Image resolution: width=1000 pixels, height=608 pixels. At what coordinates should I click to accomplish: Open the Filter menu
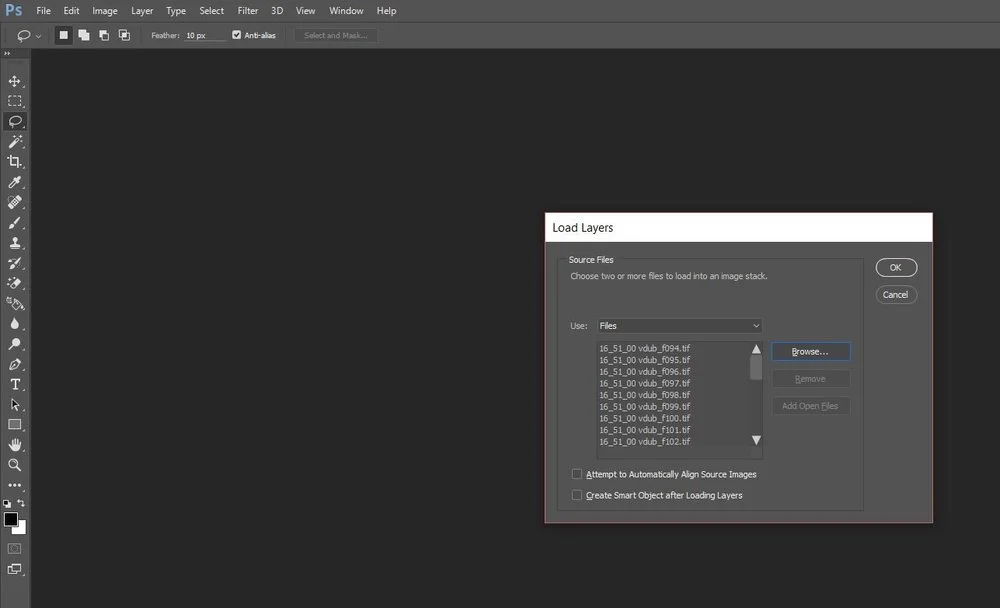[x=247, y=10]
